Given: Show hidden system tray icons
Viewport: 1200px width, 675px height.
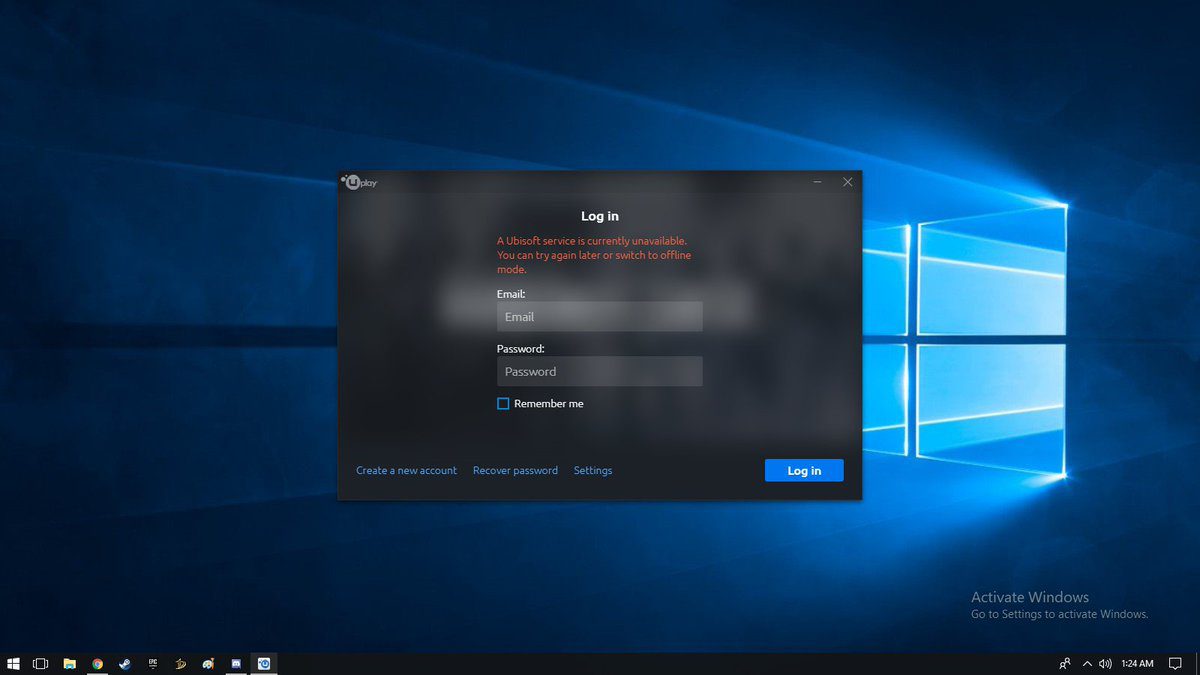Looking at the screenshot, I should click(1087, 663).
